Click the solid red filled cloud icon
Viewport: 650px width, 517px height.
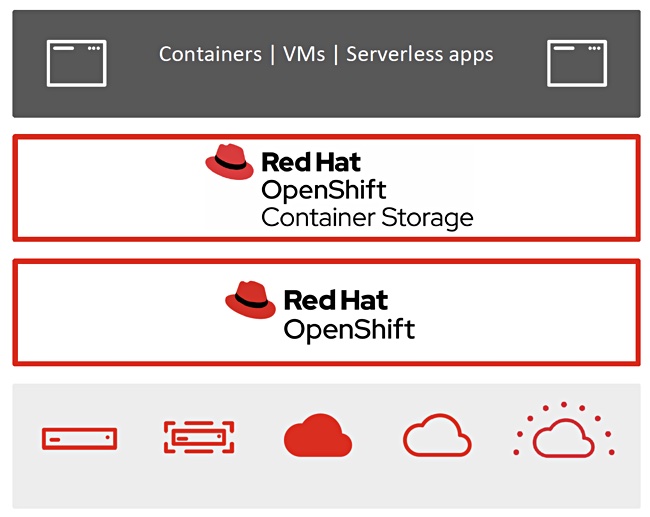pos(318,435)
